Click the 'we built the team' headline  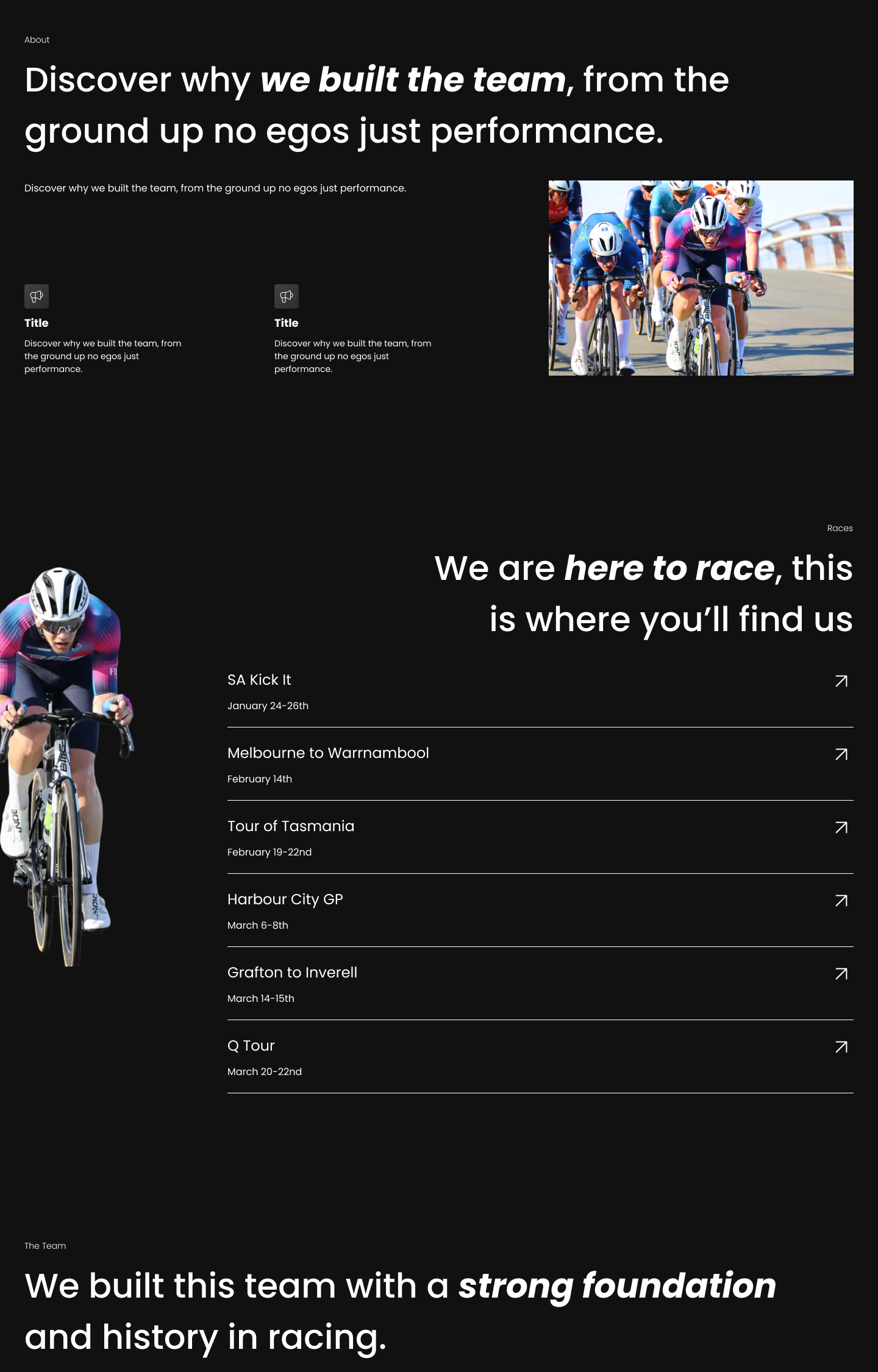tap(413, 80)
